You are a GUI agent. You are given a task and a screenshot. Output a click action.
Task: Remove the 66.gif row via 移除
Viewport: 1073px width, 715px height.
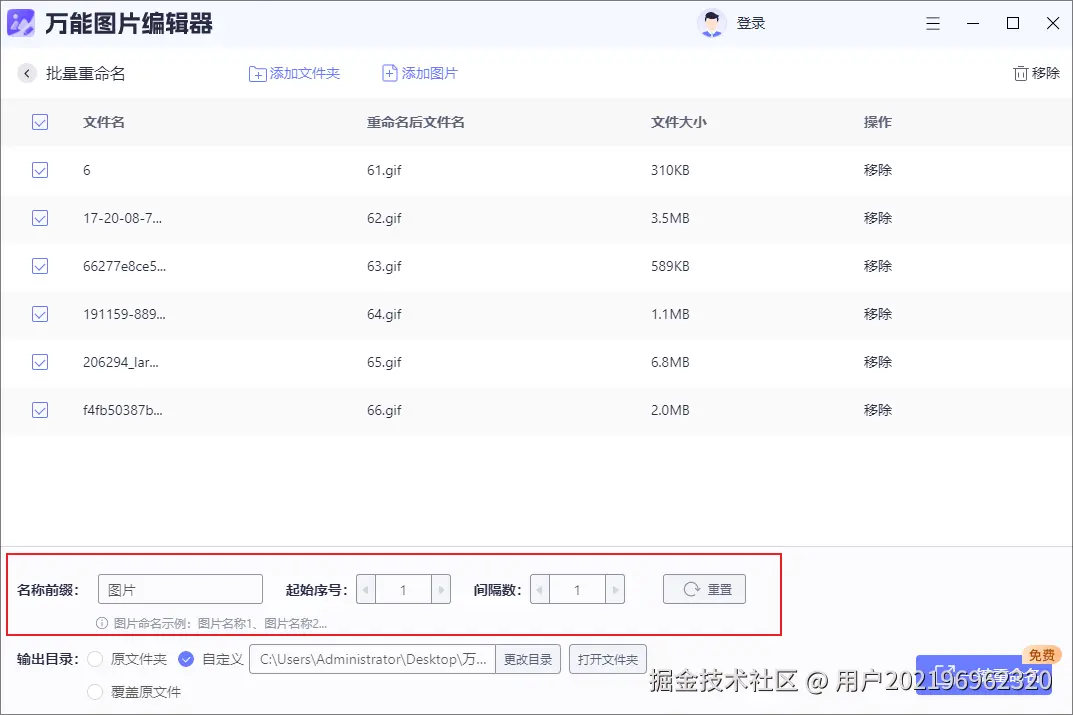[x=877, y=410]
